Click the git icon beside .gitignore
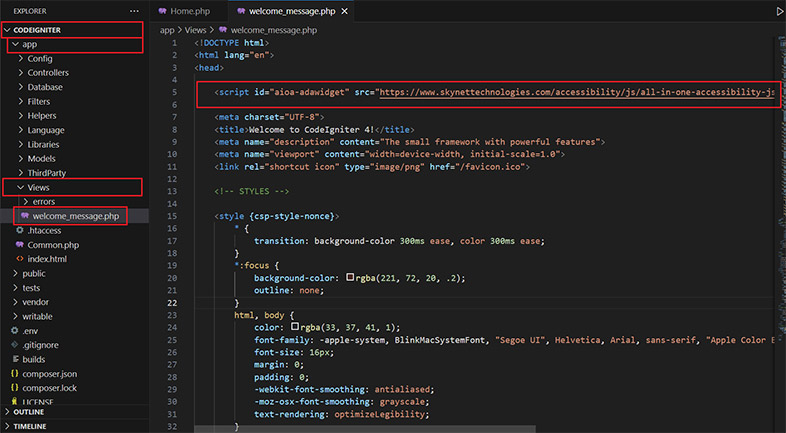The image size is (786, 433). pyautogui.click(x=15, y=345)
